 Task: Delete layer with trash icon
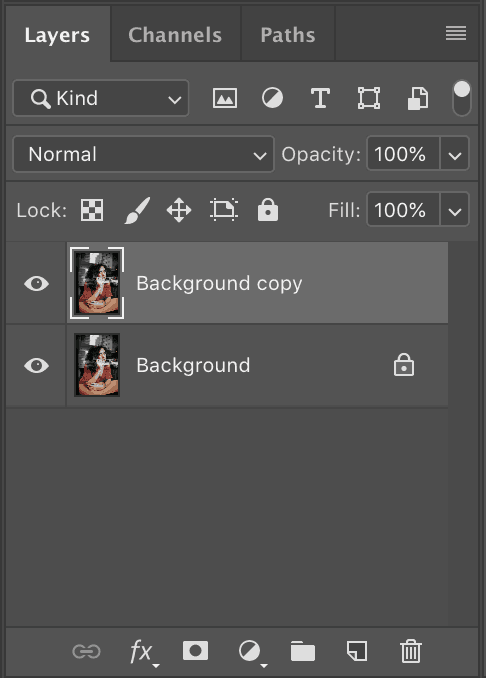(x=410, y=651)
